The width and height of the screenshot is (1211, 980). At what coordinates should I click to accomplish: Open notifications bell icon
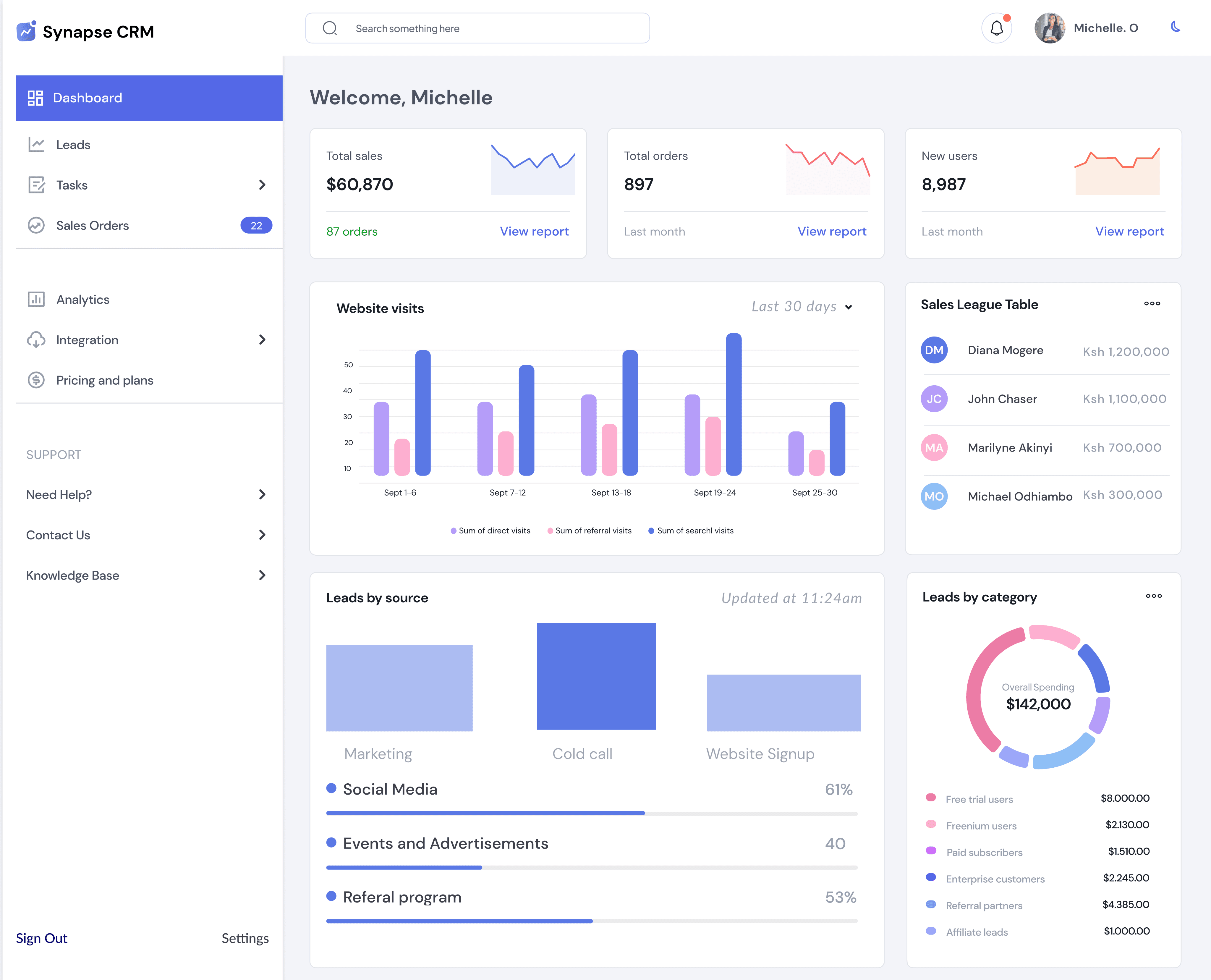997,28
